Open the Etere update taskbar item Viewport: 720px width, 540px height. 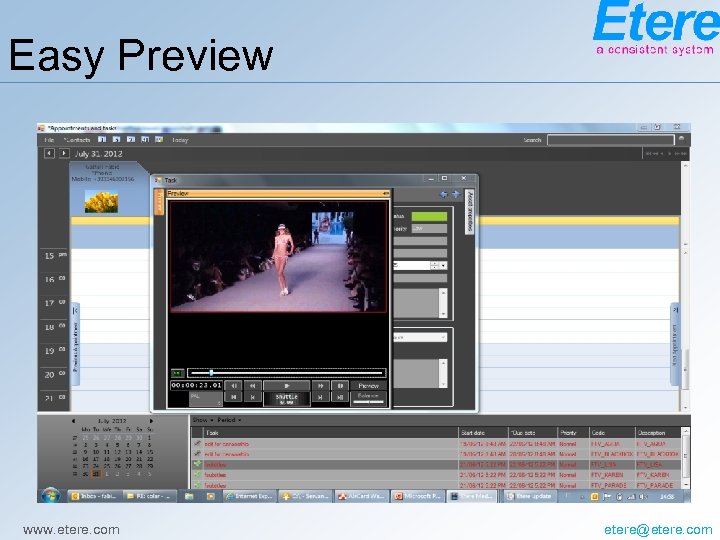[x=530, y=496]
